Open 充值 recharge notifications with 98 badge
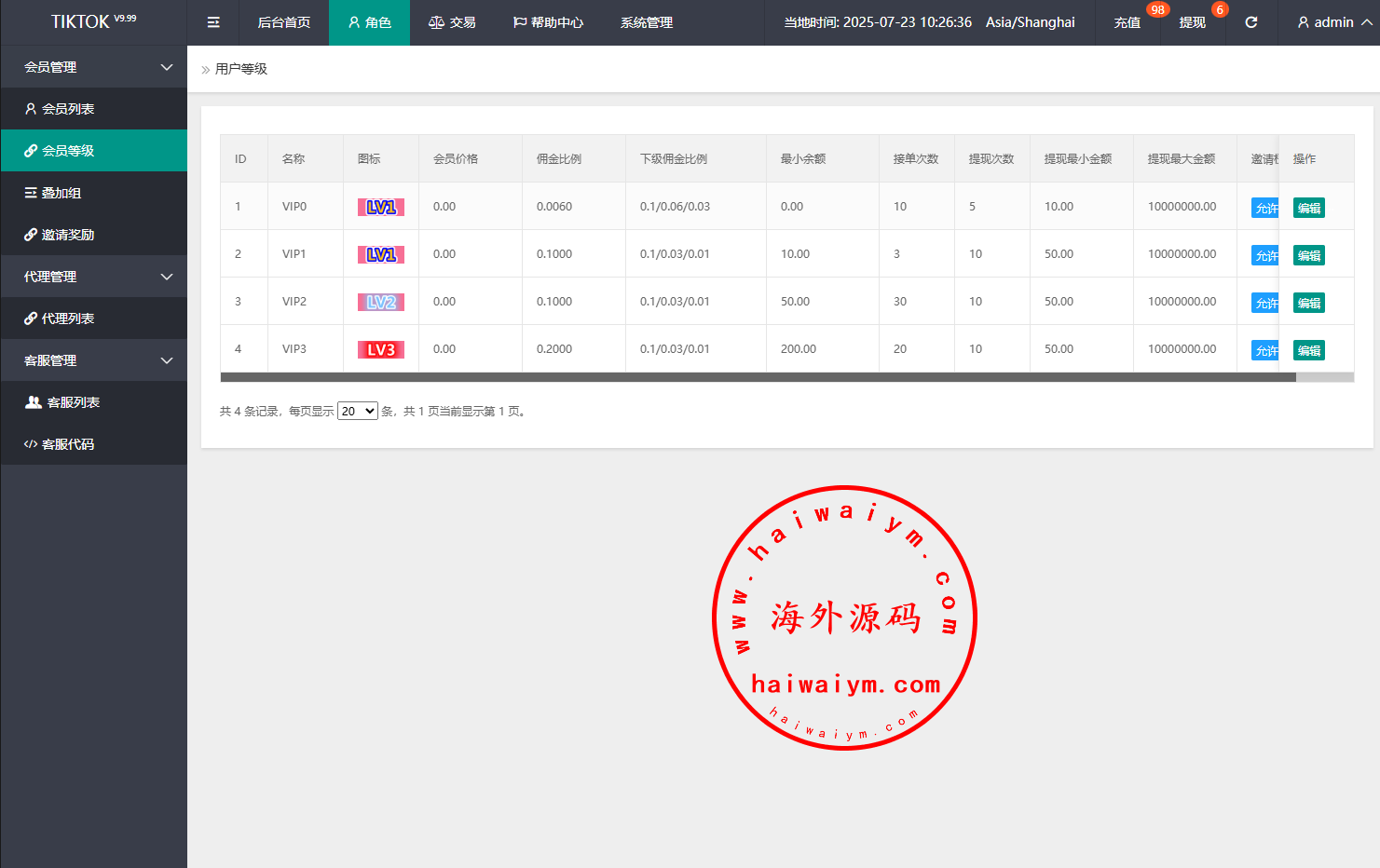The height and width of the screenshot is (868, 1380). 1127,22
